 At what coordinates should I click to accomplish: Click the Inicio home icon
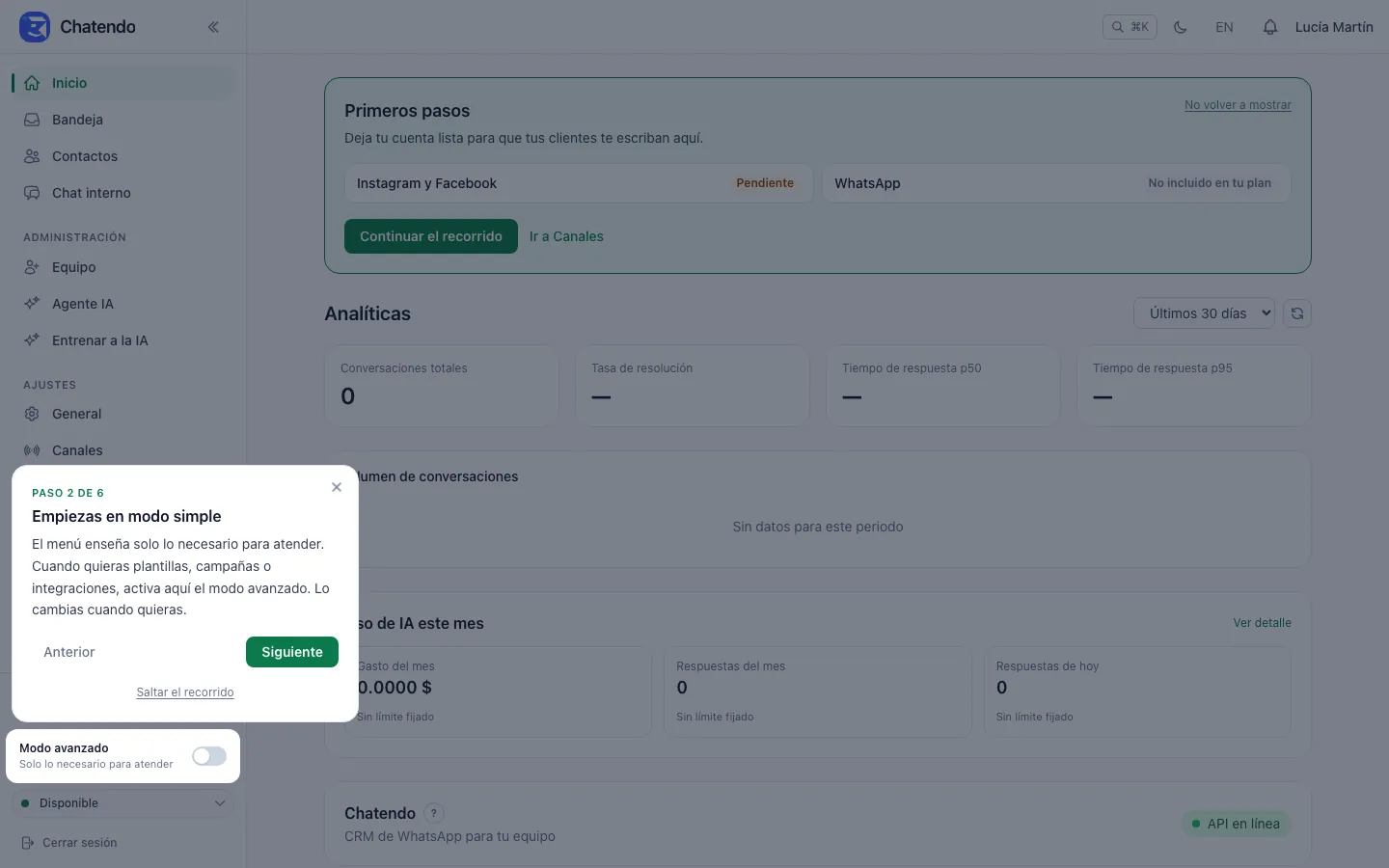[x=32, y=83]
